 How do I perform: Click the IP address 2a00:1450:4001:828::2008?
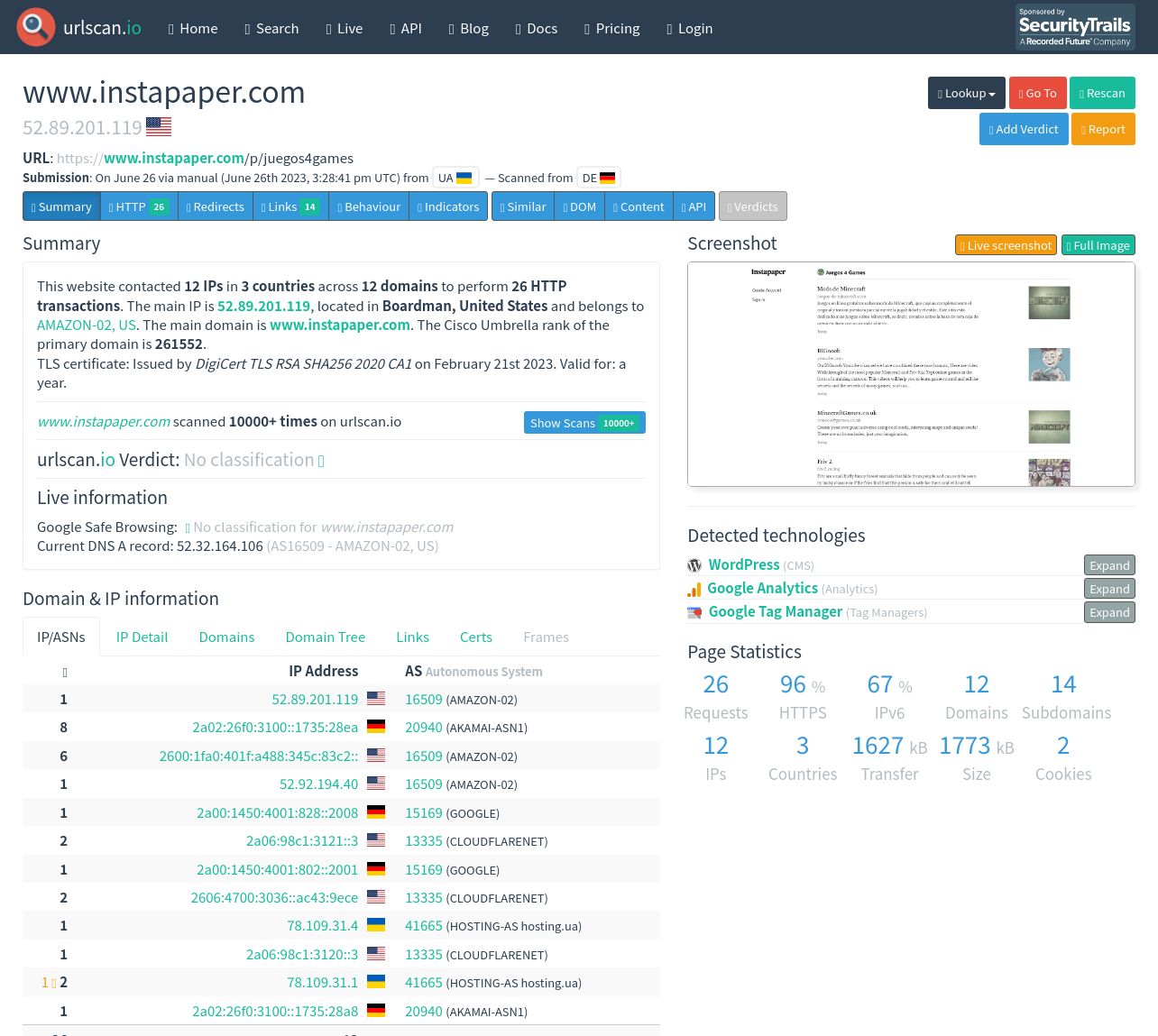coord(277,812)
